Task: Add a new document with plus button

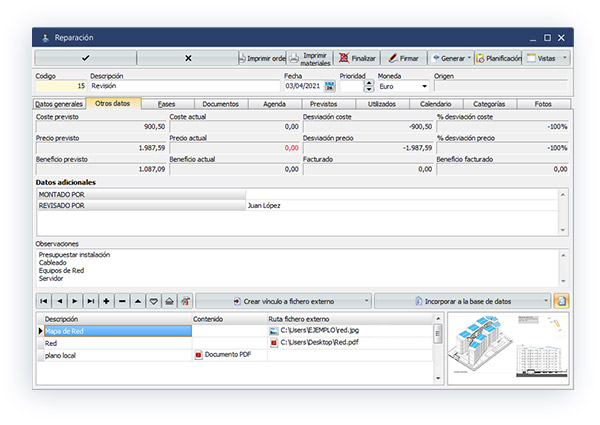Action: 106,300
